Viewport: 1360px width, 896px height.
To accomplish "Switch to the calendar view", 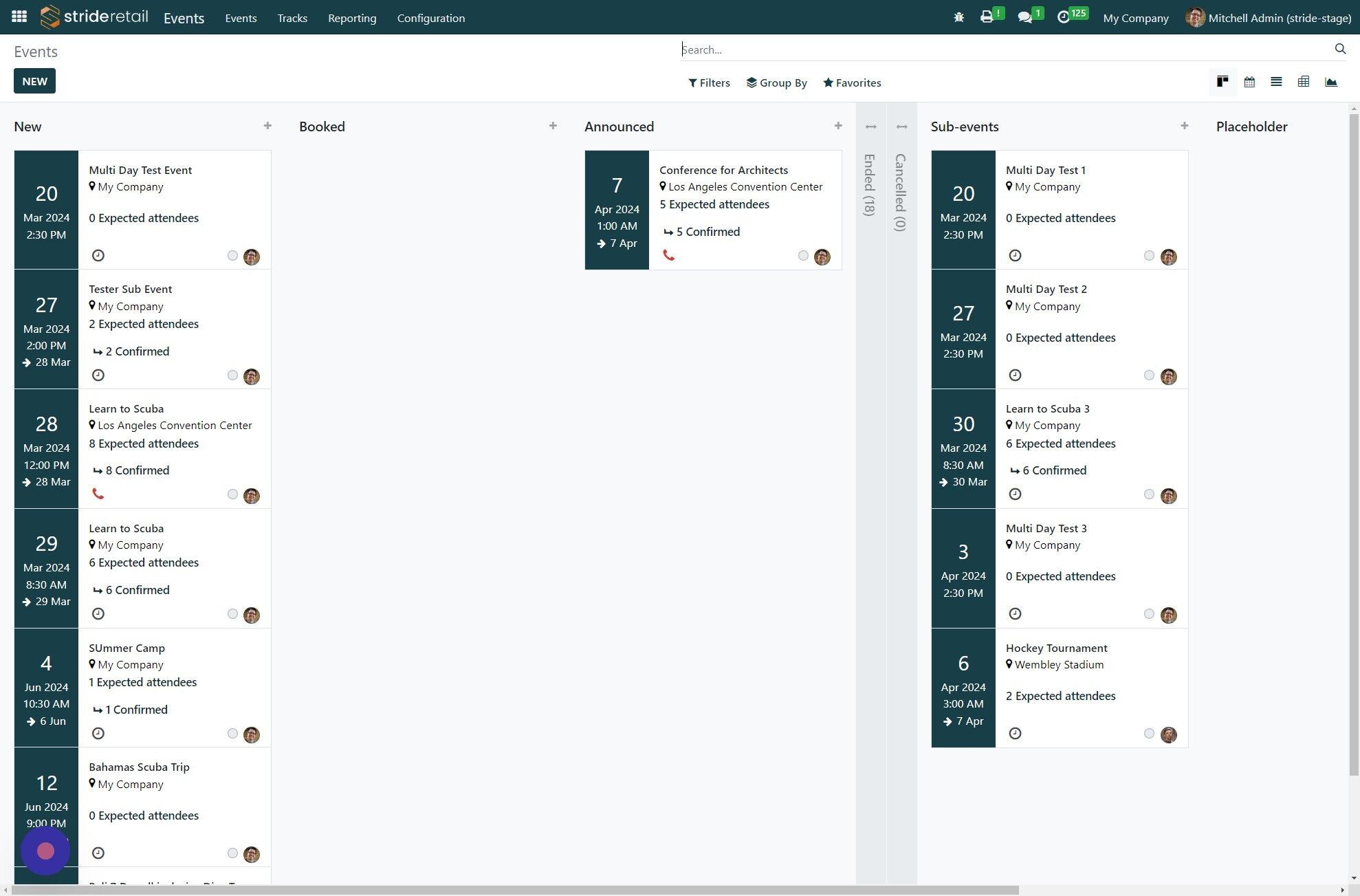I will (1249, 82).
